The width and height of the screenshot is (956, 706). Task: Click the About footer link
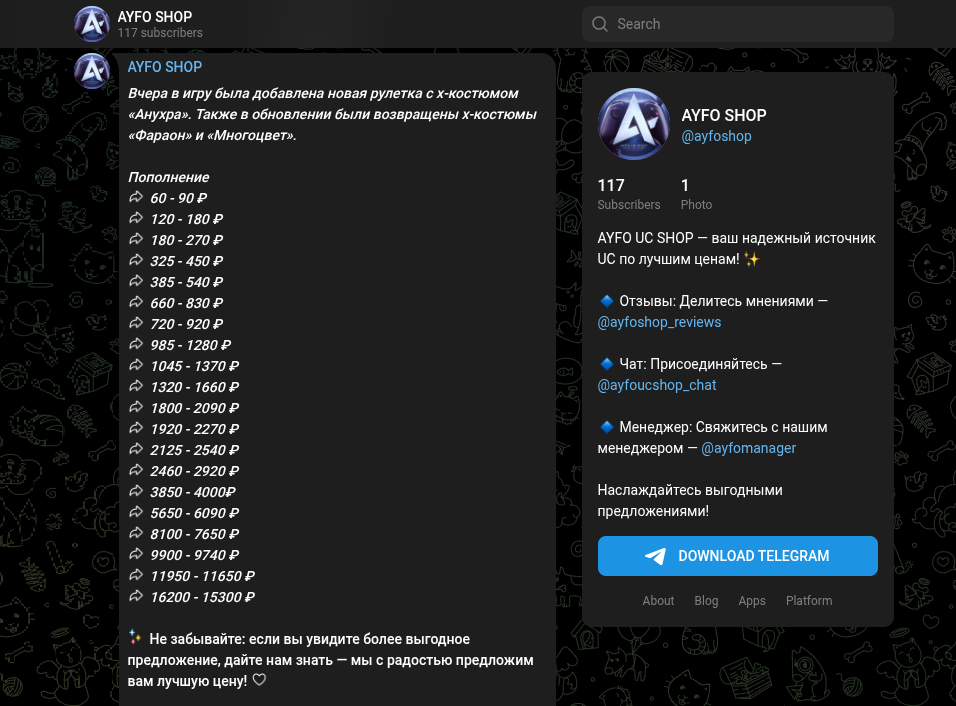click(658, 601)
